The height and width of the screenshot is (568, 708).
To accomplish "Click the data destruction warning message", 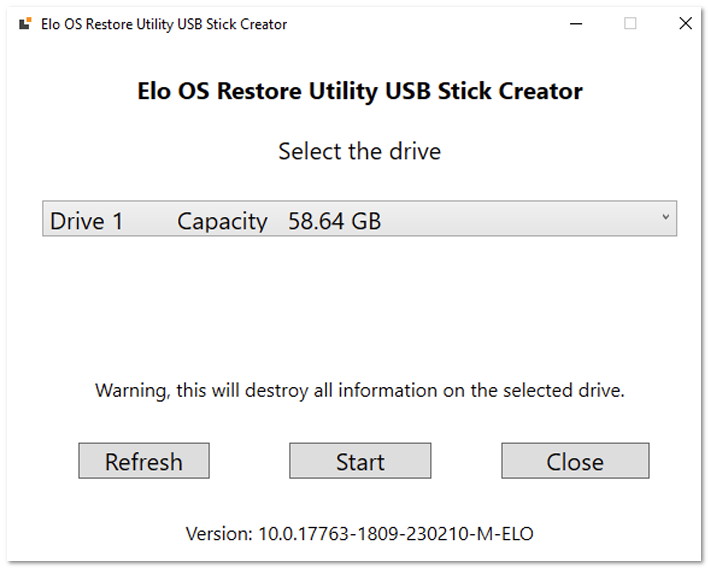I will tap(359, 391).
